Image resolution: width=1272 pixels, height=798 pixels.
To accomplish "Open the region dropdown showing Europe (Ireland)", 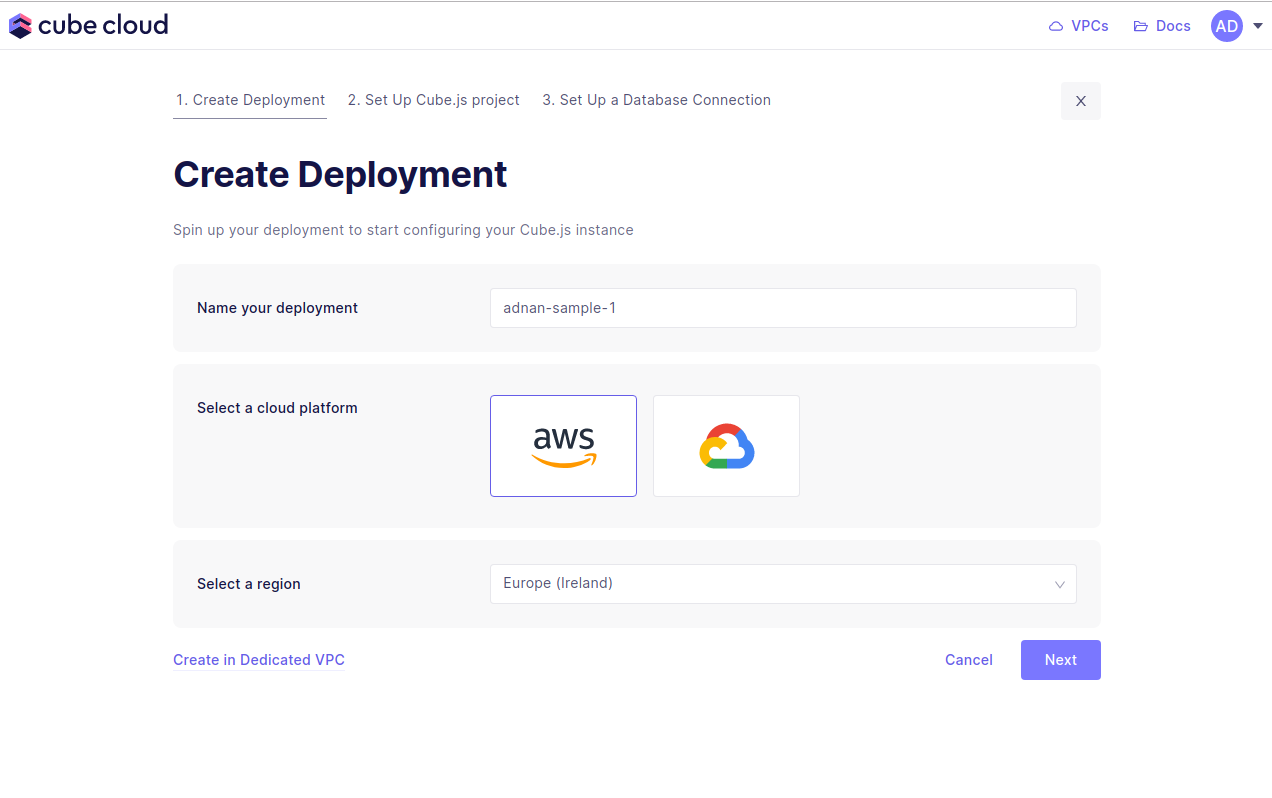I will tap(783, 584).
